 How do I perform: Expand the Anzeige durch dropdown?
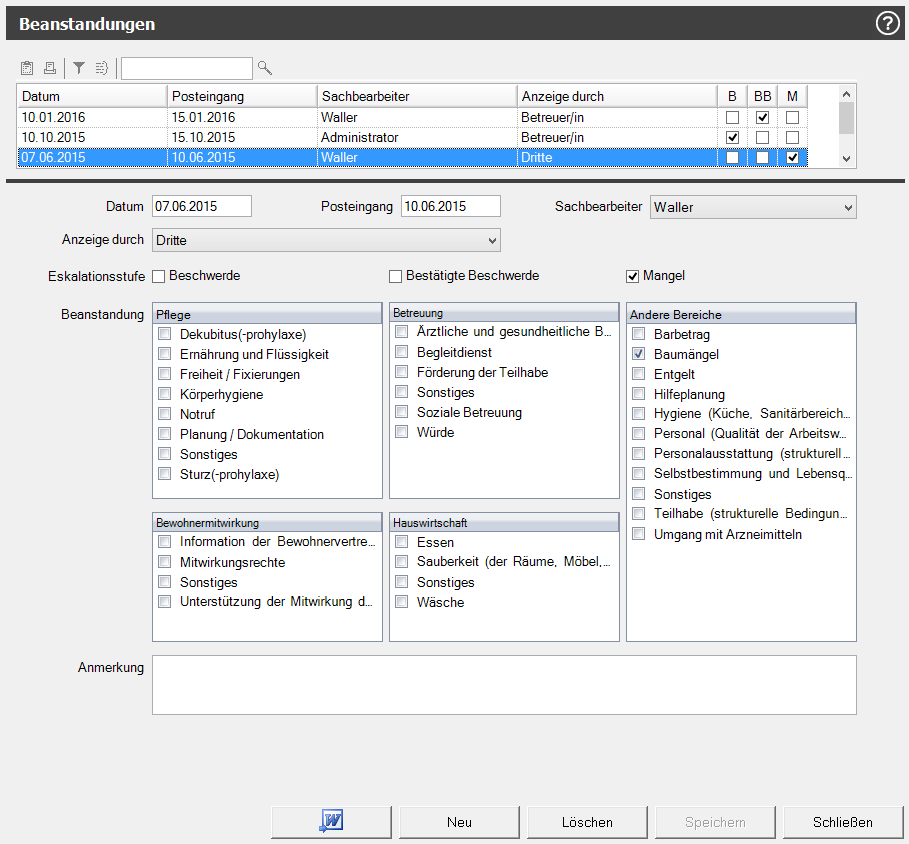(326, 240)
